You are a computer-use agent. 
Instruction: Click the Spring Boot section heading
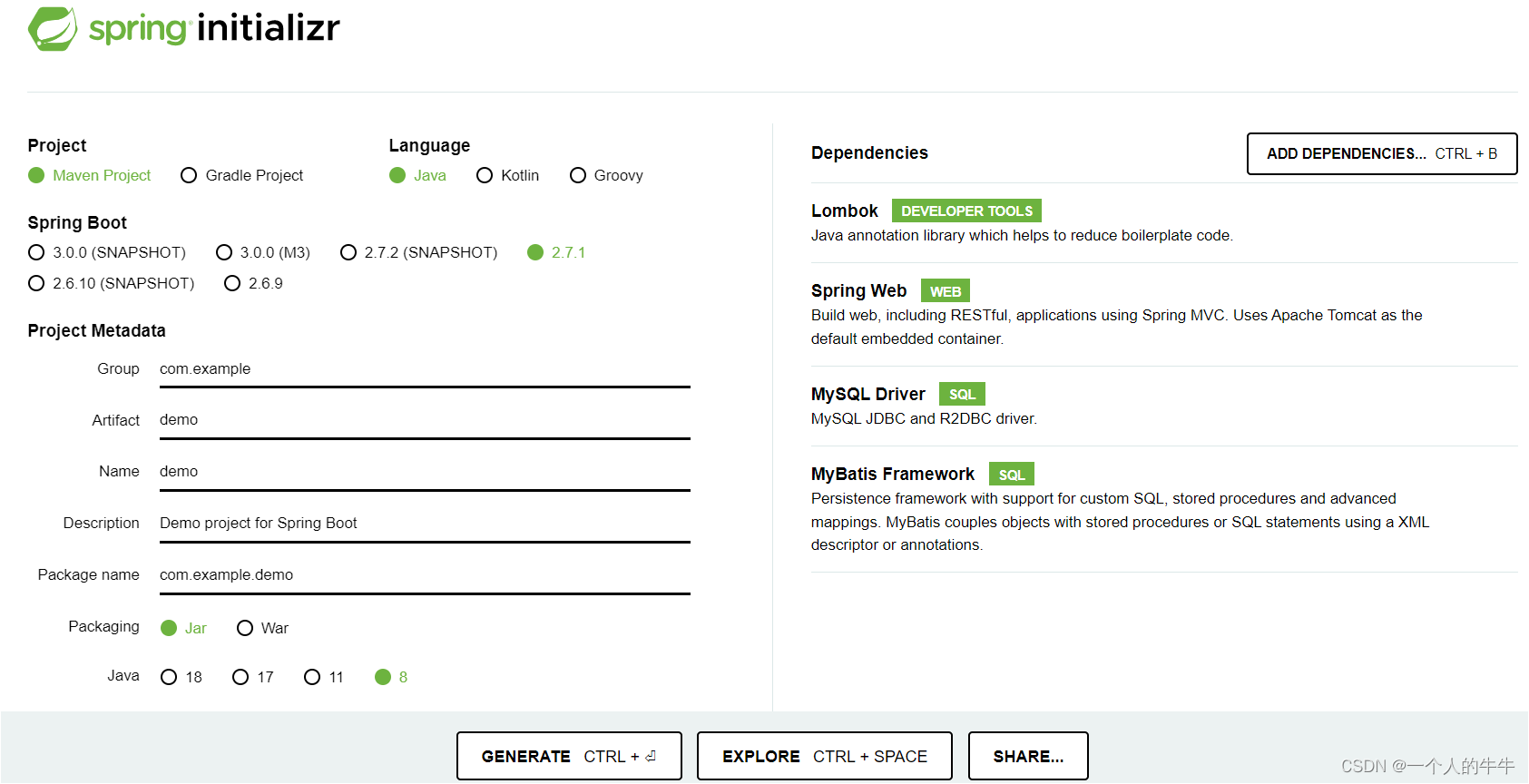77,222
